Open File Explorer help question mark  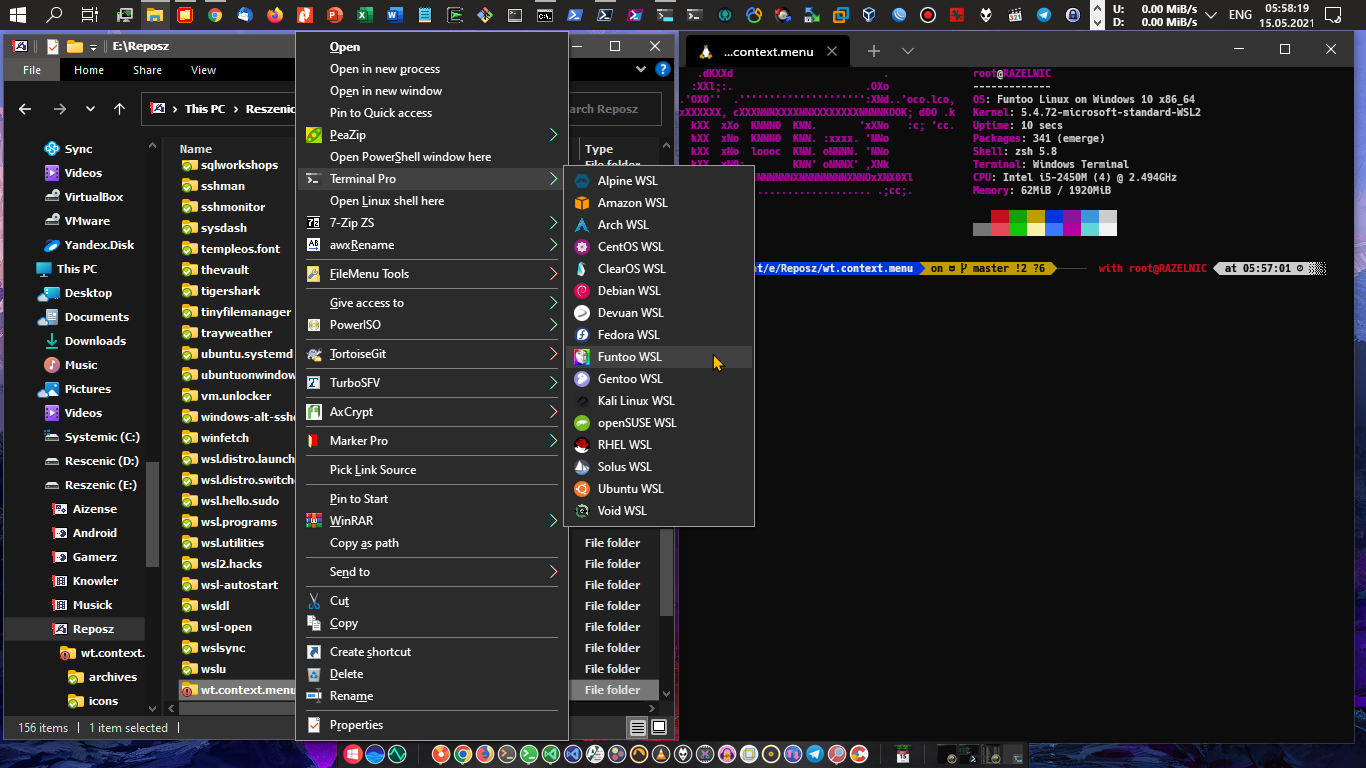662,70
